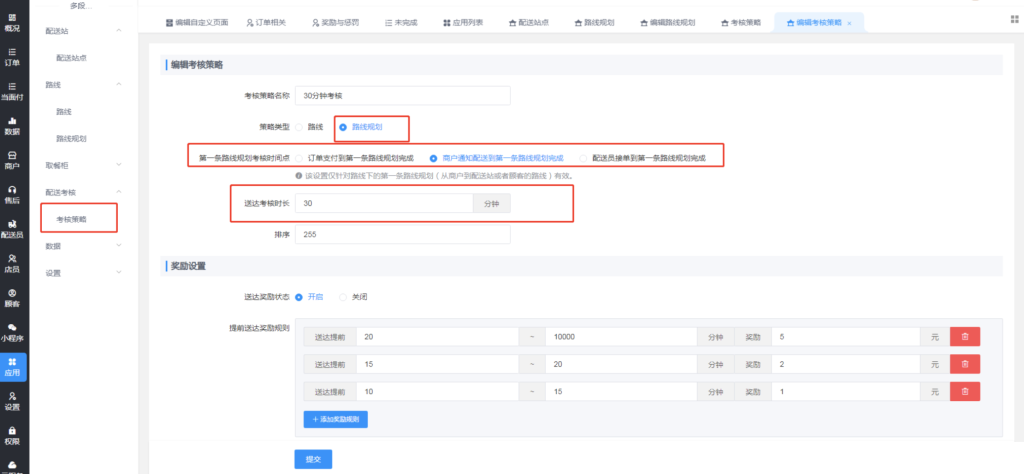Click the 添加奖励规则 button
The width and height of the screenshot is (1024, 474).
(336, 420)
